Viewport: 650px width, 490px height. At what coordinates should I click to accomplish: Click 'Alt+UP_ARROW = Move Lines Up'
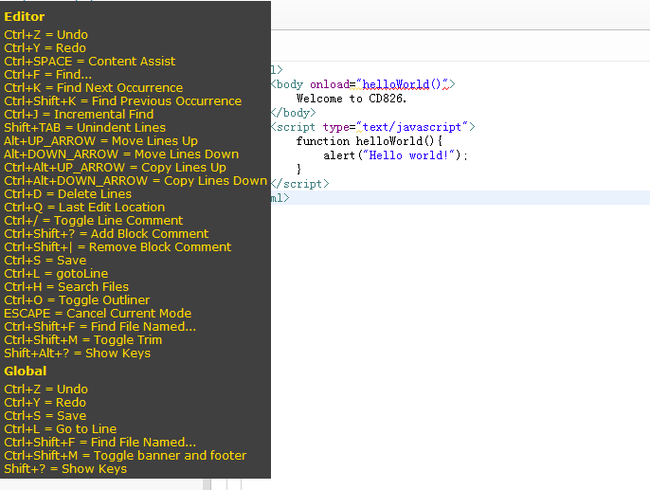[101, 141]
